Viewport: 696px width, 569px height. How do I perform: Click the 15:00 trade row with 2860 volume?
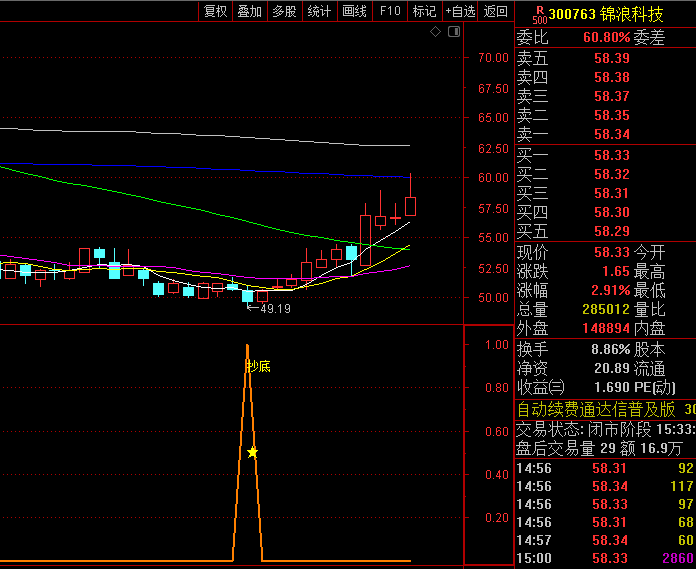[x=605, y=557]
